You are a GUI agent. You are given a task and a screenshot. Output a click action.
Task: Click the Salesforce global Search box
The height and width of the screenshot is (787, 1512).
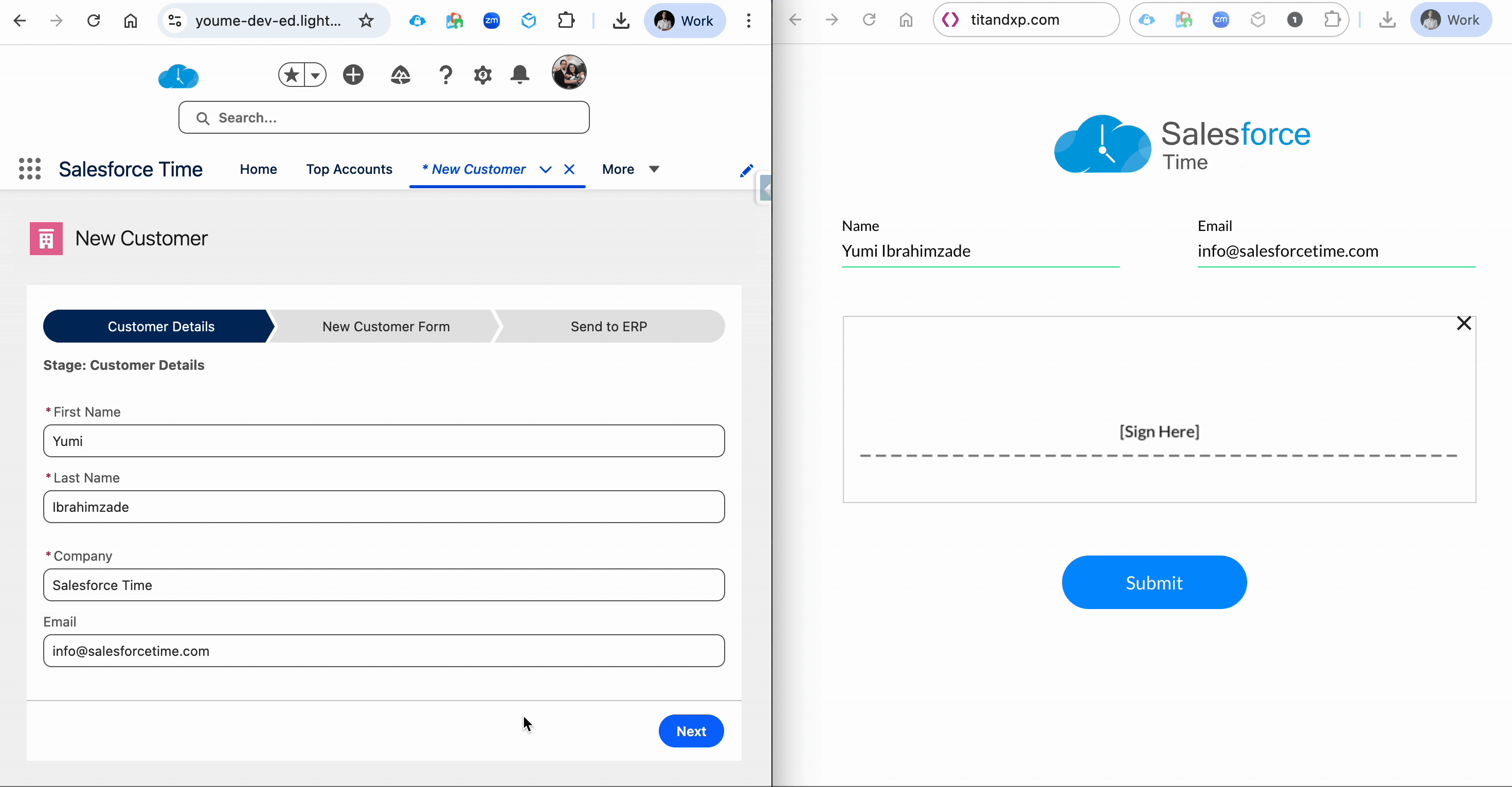click(384, 117)
